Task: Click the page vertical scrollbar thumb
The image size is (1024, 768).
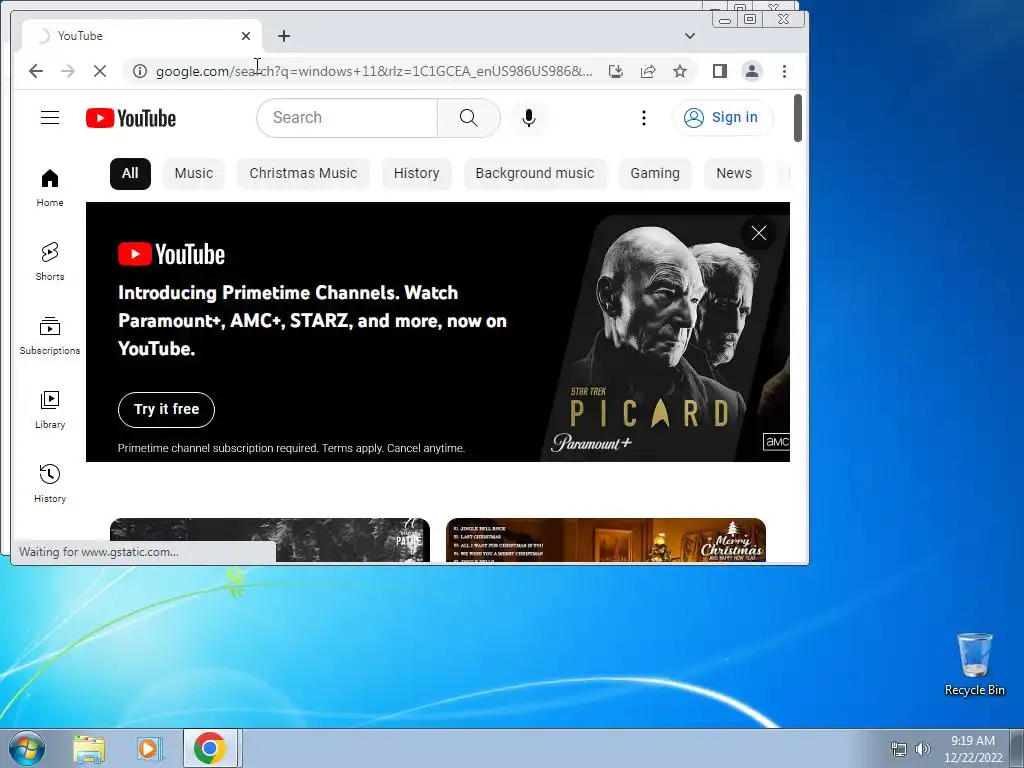Action: click(x=797, y=118)
